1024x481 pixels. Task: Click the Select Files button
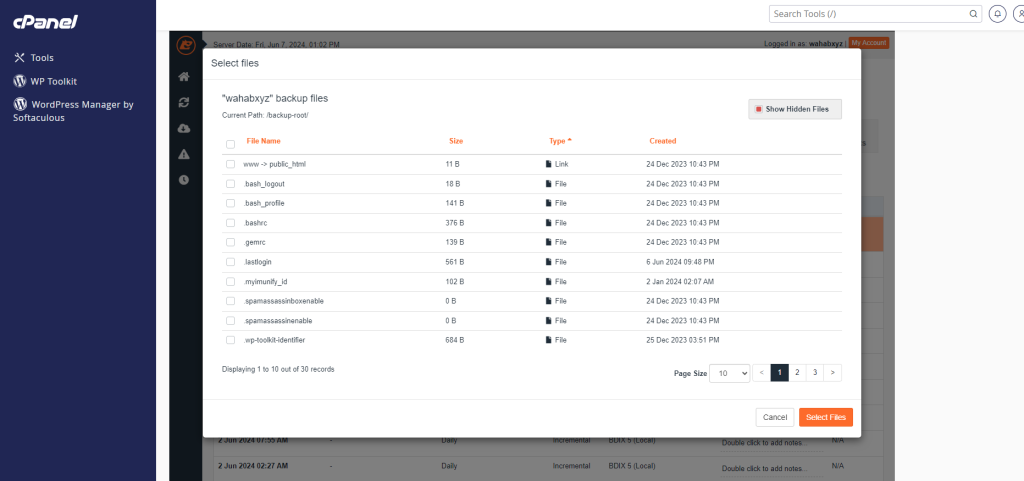click(x=825, y=417)
